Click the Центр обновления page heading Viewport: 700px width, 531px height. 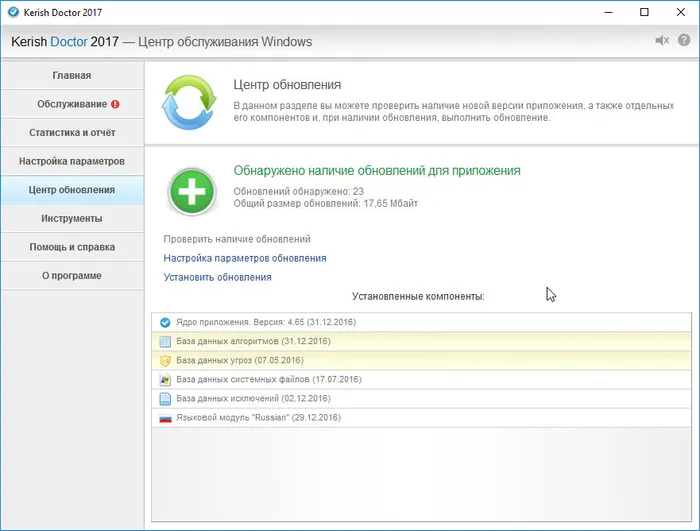point(287,85)
